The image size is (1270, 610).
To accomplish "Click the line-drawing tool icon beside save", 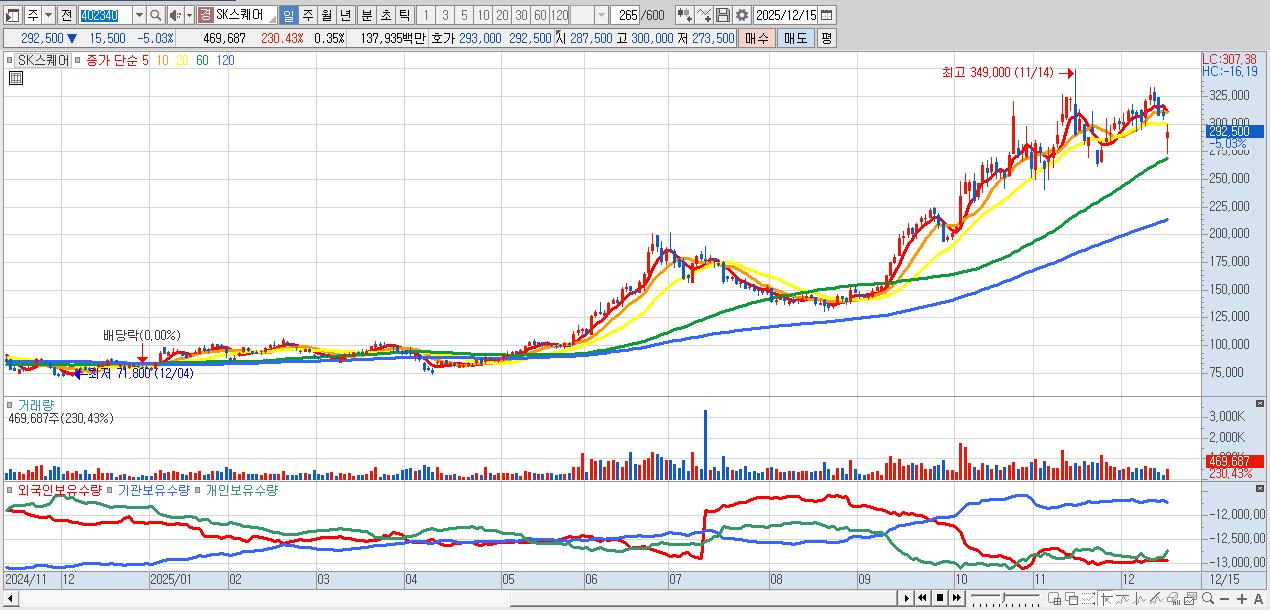I will [704, 15].
